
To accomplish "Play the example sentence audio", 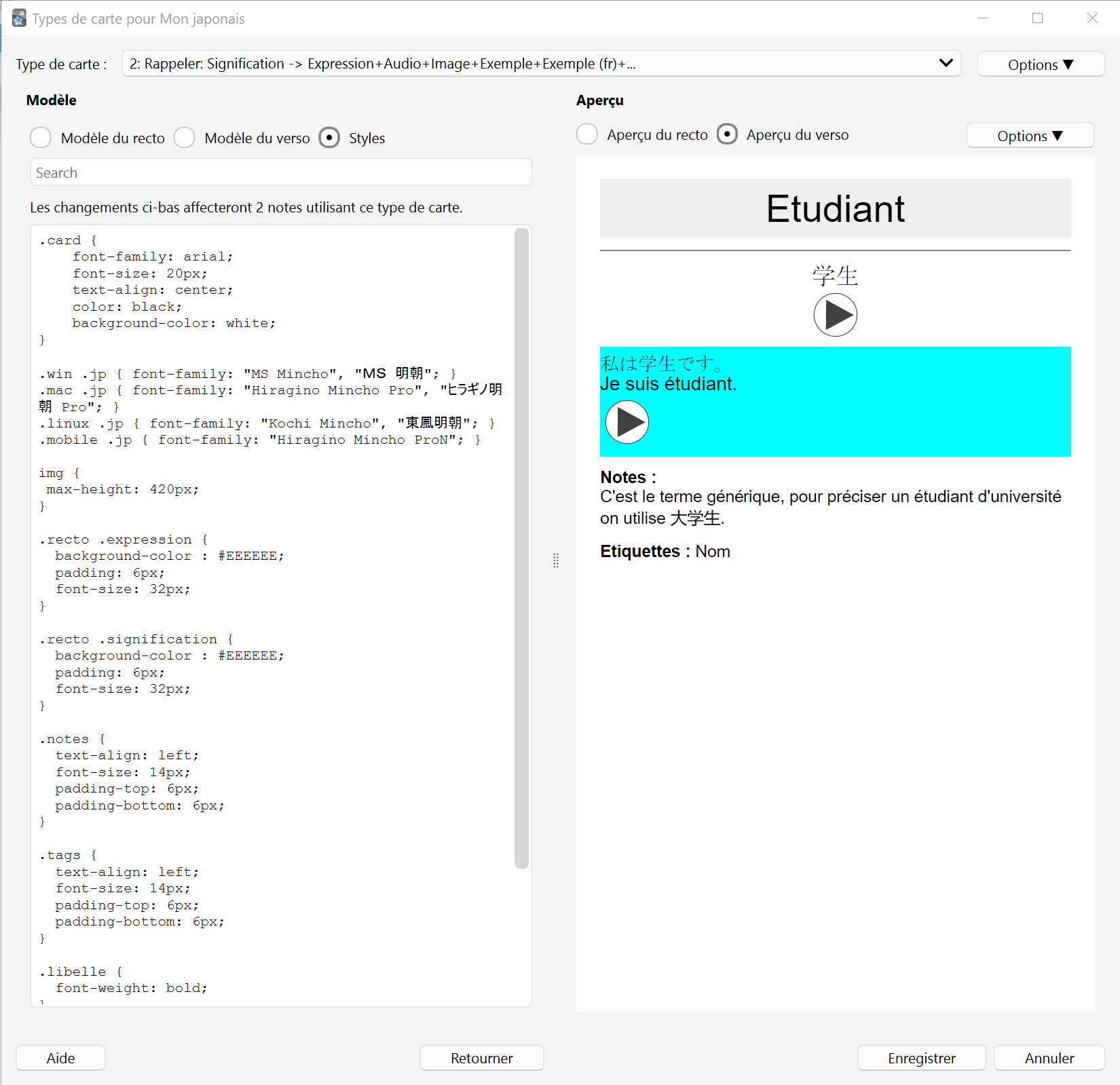I will coord(627,422).
